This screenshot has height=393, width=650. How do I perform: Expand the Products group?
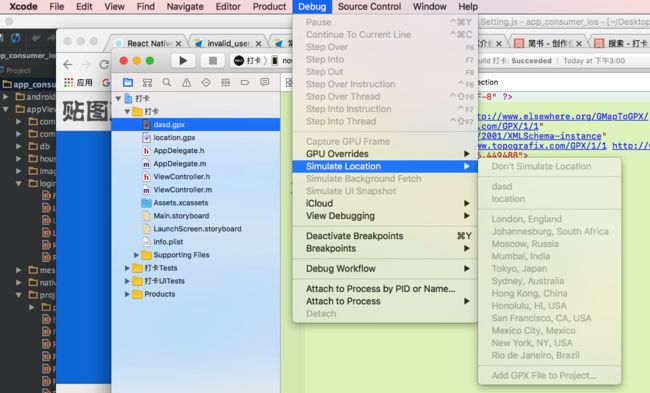(127, 294)
